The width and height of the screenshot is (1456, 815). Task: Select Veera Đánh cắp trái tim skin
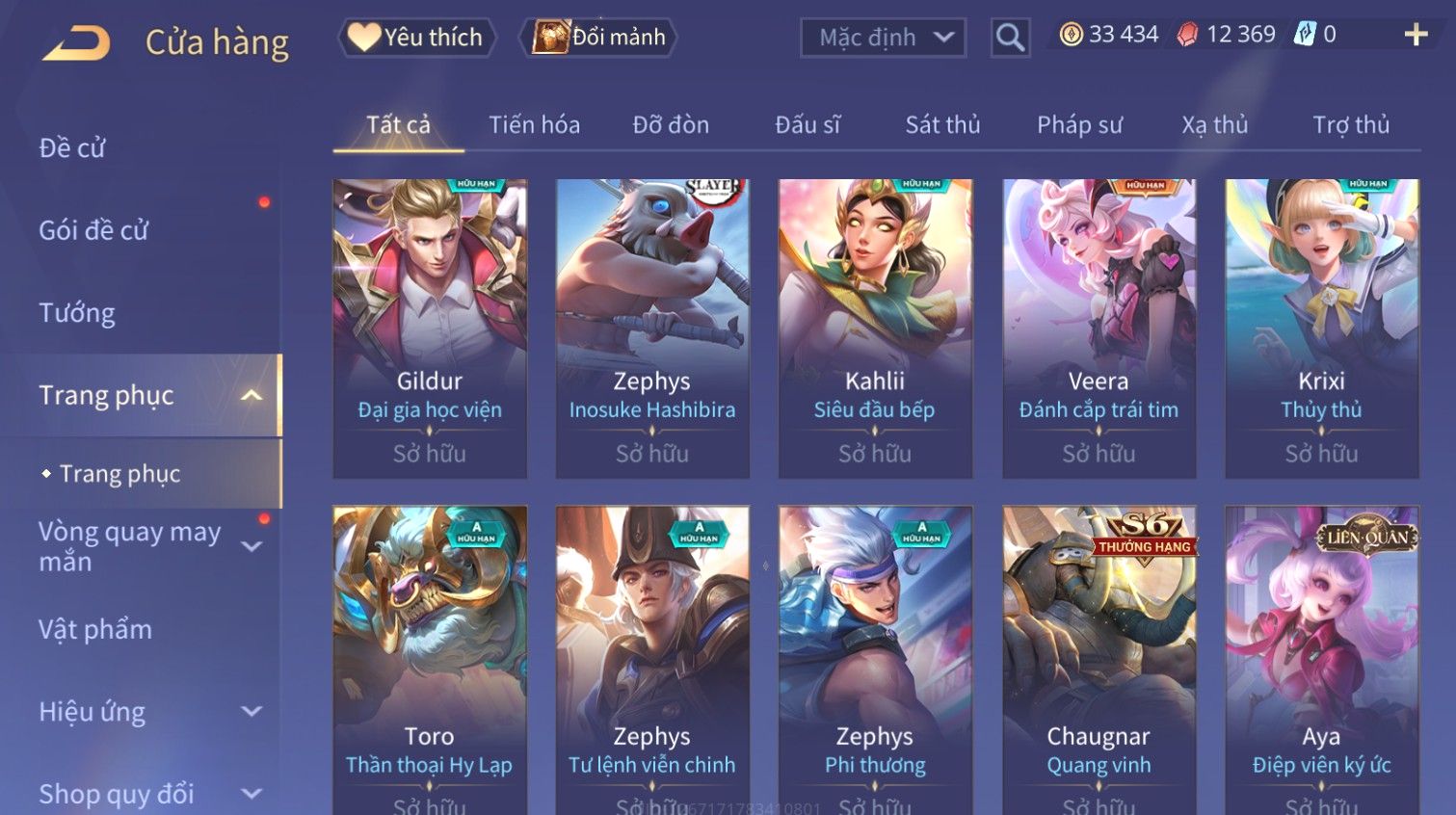1099,329
